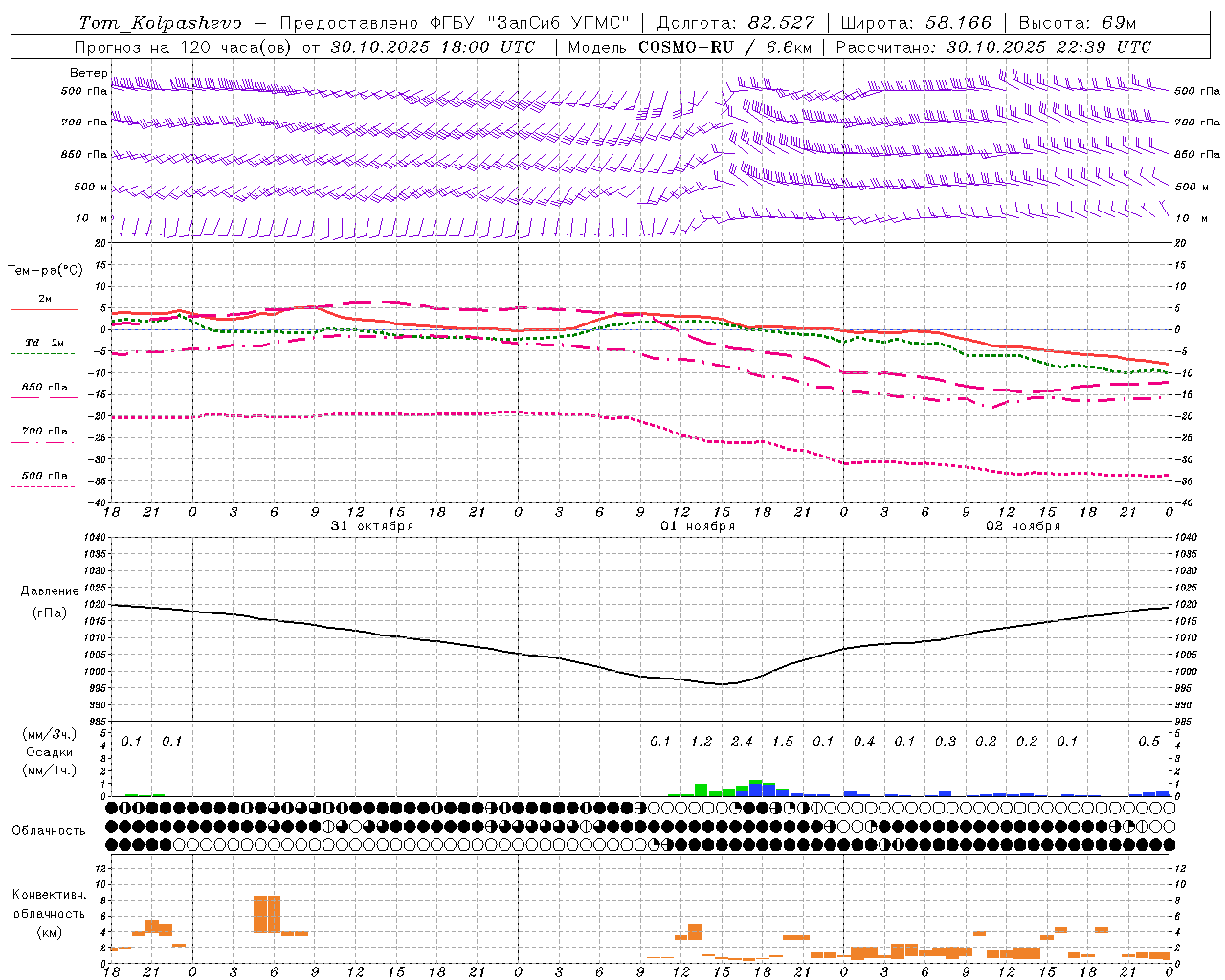This screenshot has height=980, width=1225.
Task: Click the 'Облачность' cloud cover label
Action: pos(49,830)
